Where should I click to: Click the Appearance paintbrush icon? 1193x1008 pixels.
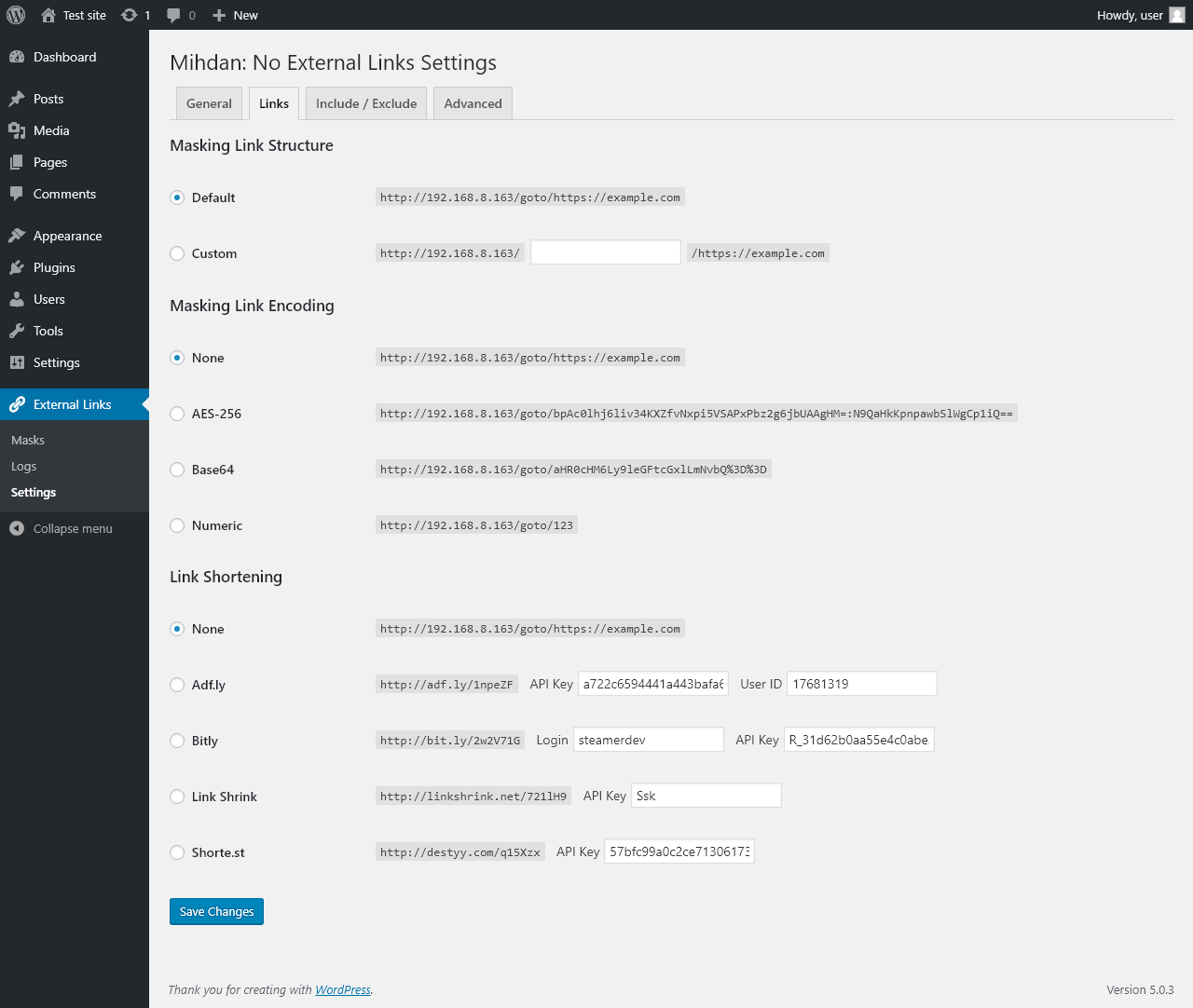(x=17, y=236)
